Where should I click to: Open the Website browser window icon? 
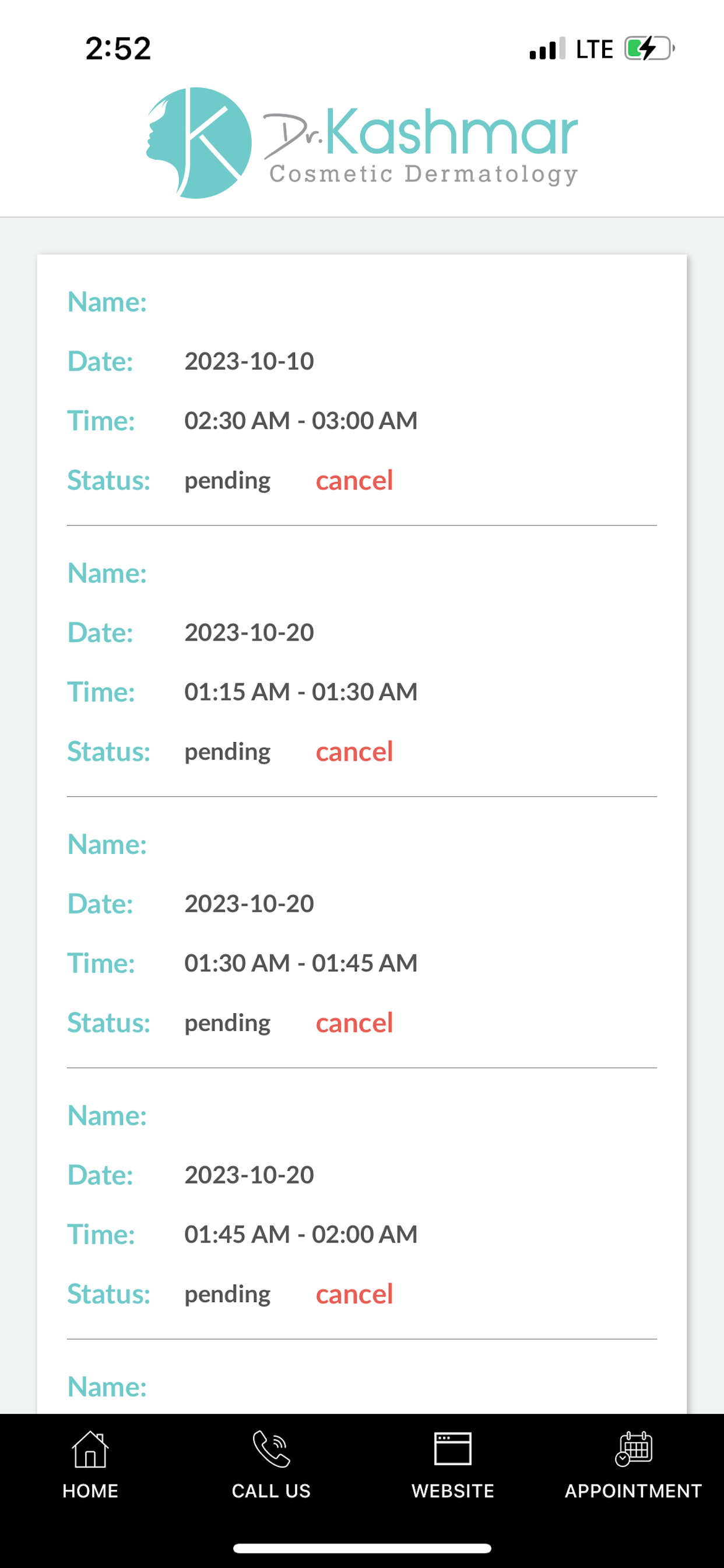point(453,1448)
